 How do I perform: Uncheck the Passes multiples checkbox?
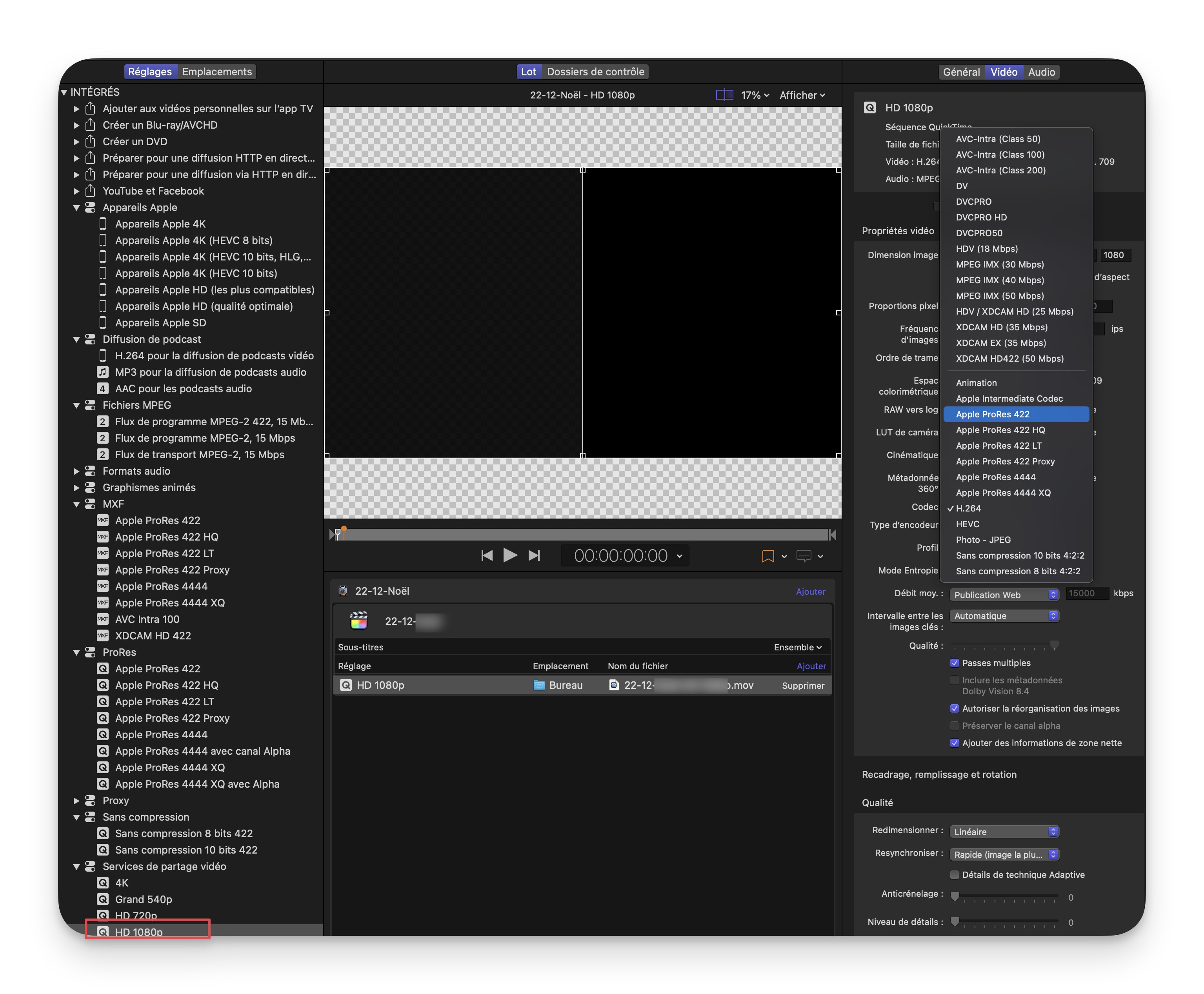(955, 663)
